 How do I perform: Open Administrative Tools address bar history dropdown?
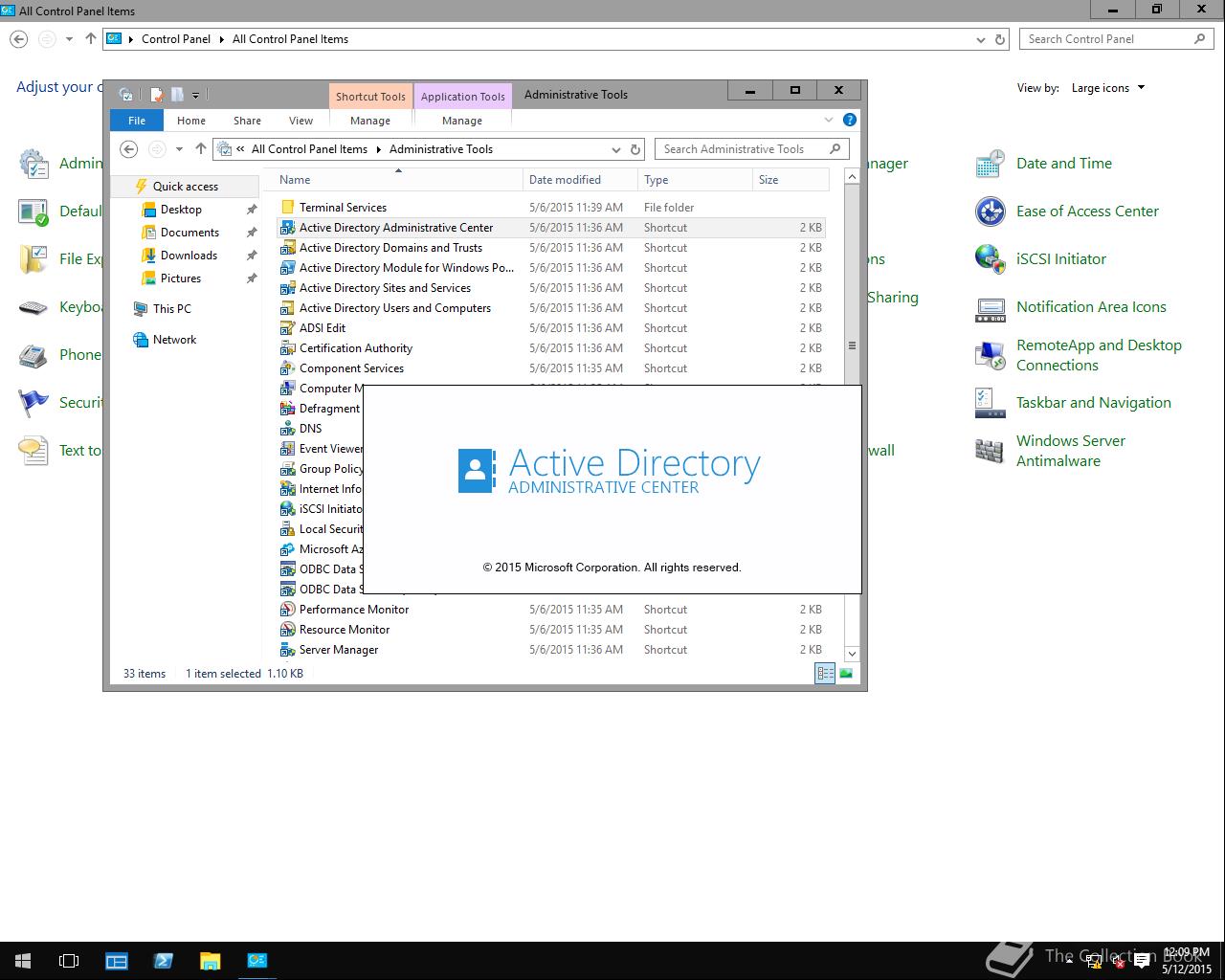point(615,149)
